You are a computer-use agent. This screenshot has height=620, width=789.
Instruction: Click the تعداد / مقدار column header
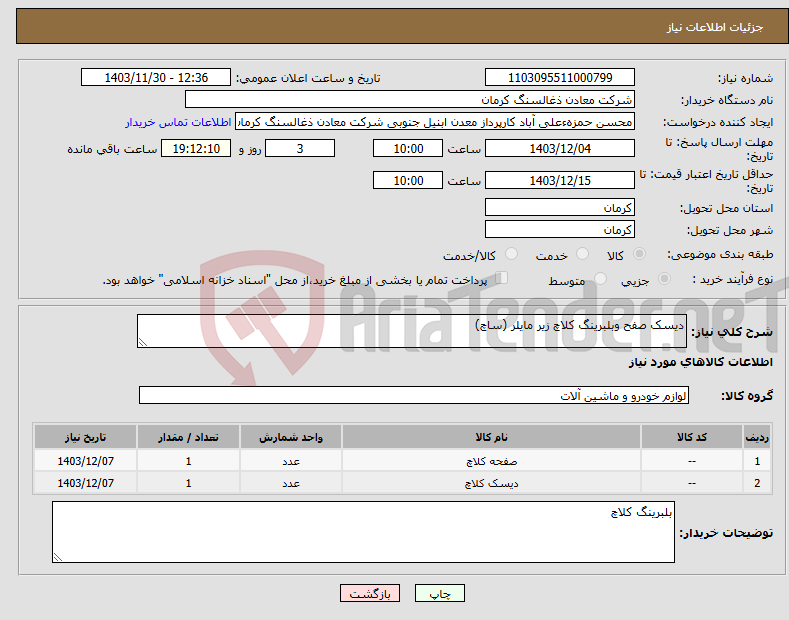(x=188, y=437)
